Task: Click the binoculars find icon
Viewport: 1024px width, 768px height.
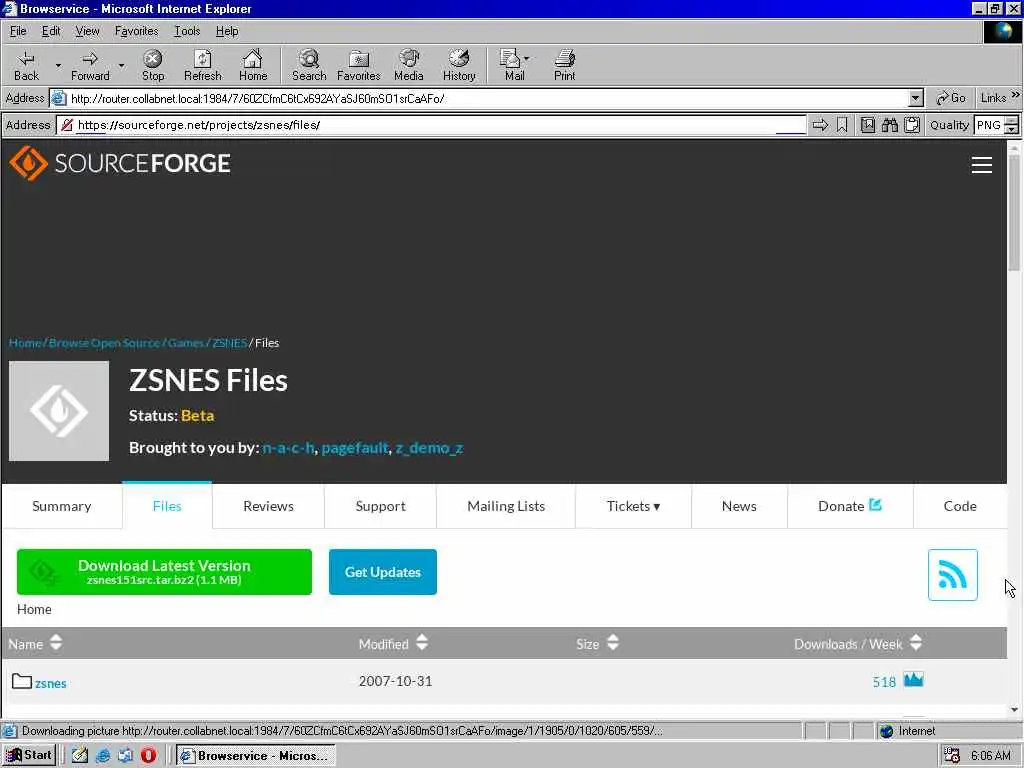Action: (x=889, y=125)
